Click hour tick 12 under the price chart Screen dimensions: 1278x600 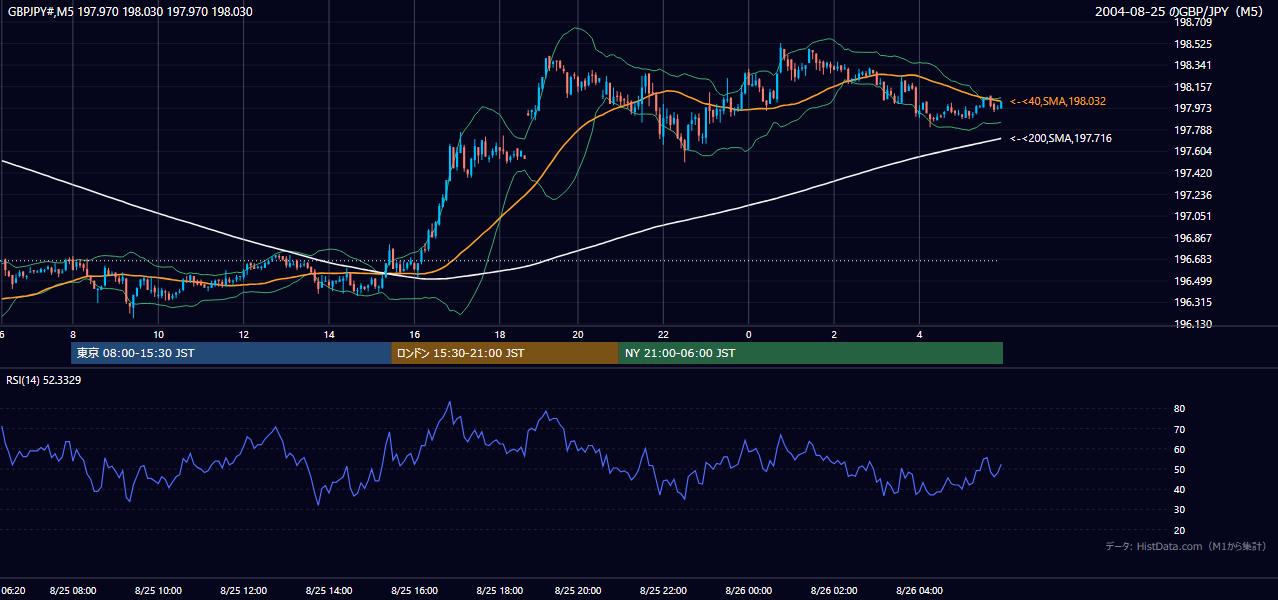pos(244,333)
